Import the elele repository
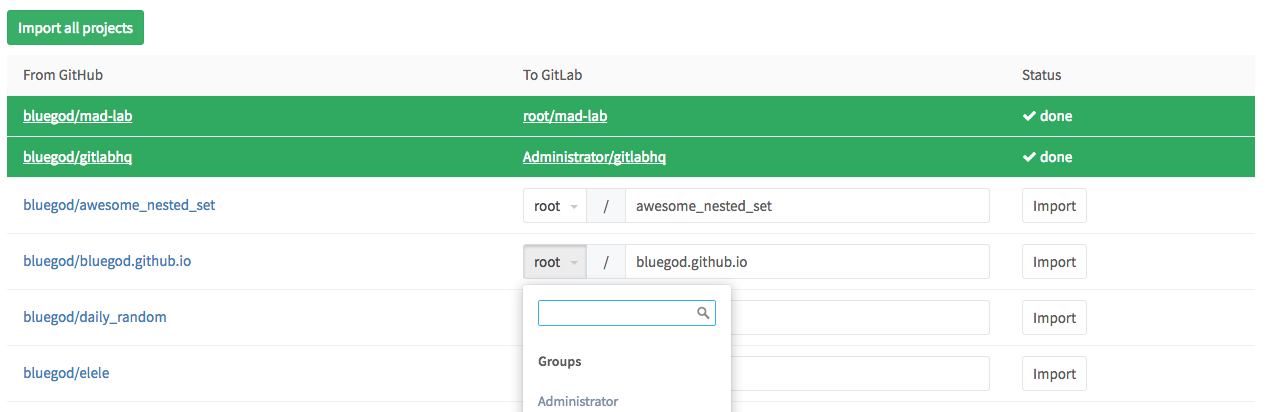The height and width of the screenshot is (412, 1274). (1054, 374)
